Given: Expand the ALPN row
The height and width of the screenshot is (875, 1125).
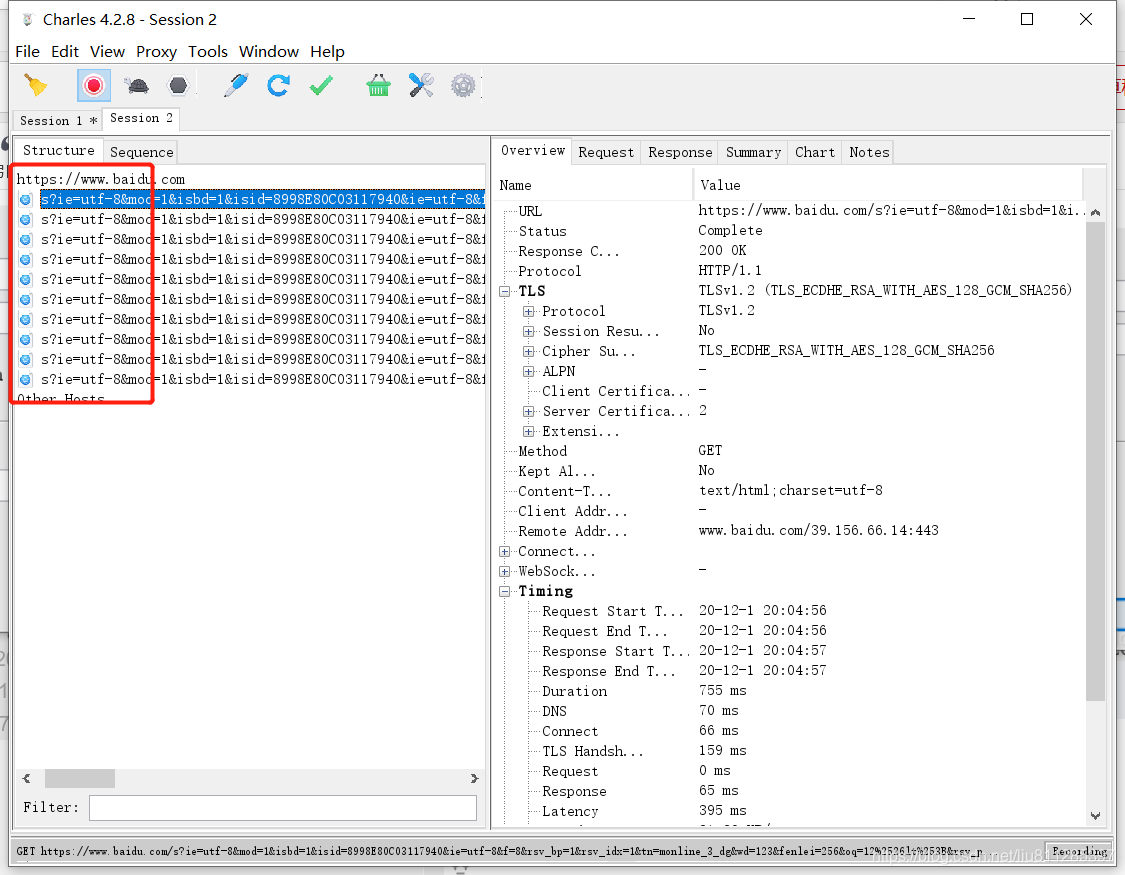Looking at the screenshot, I should pyautogui.click(x=528, y=372).
